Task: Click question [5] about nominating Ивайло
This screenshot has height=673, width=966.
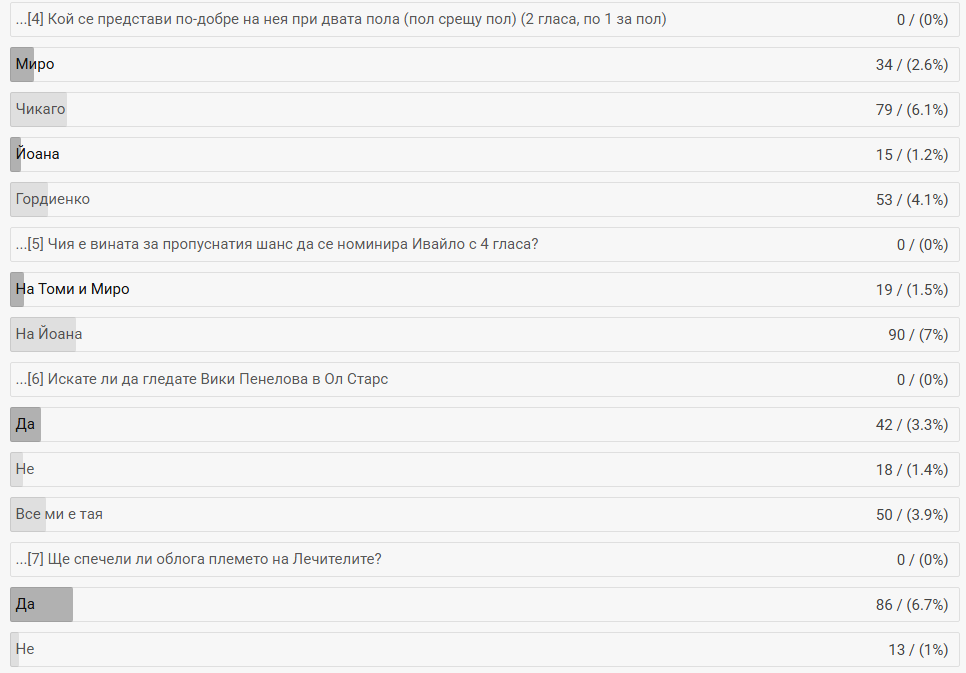Action: (x=277, y=244)
